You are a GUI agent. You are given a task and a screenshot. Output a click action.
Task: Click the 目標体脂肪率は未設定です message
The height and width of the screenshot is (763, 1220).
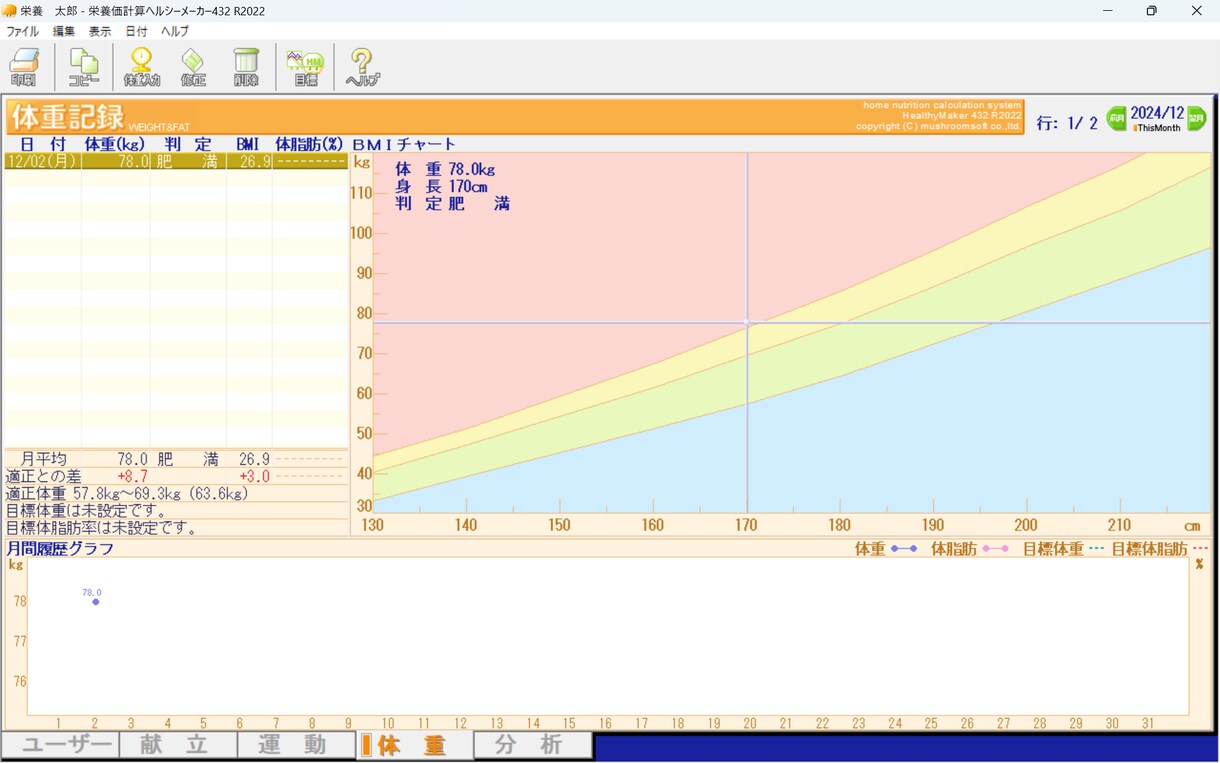102,528
